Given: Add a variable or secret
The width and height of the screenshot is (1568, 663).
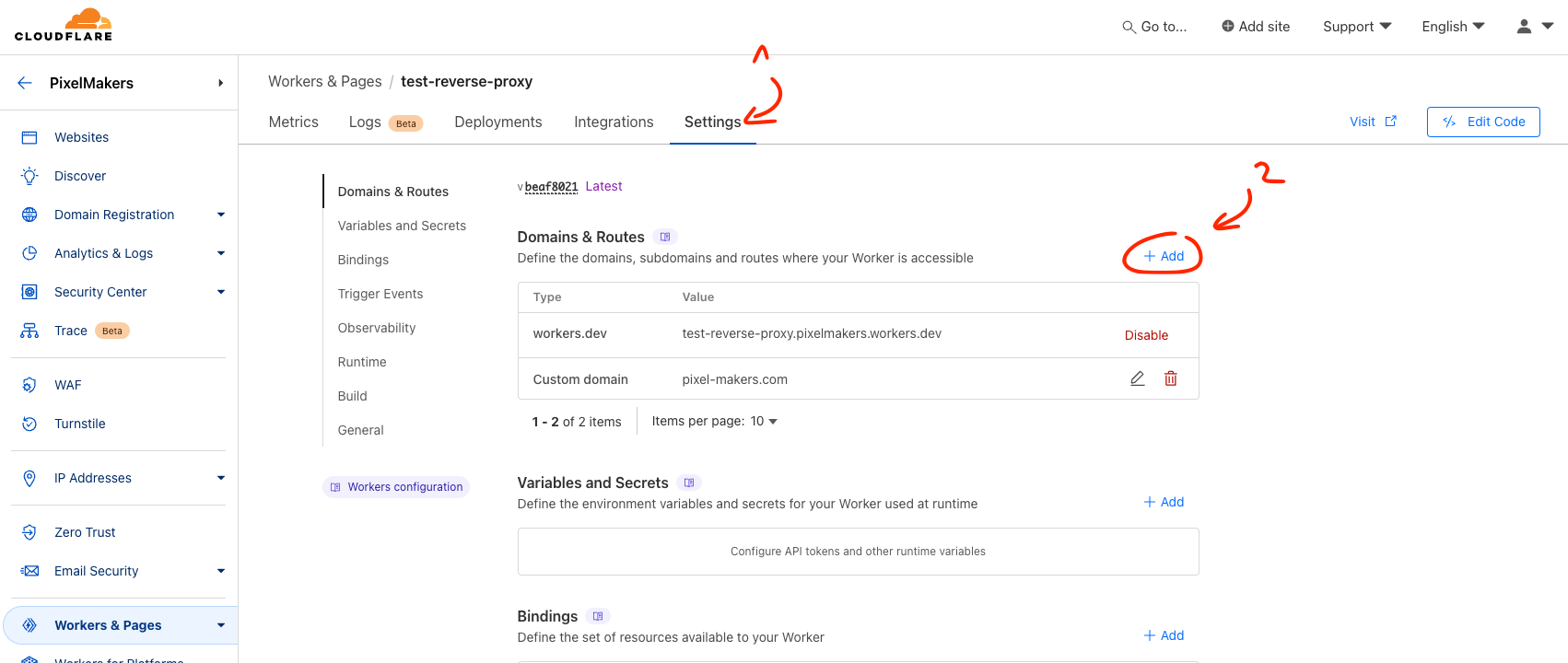Looking at the screenshot, I should (1164, 502).
